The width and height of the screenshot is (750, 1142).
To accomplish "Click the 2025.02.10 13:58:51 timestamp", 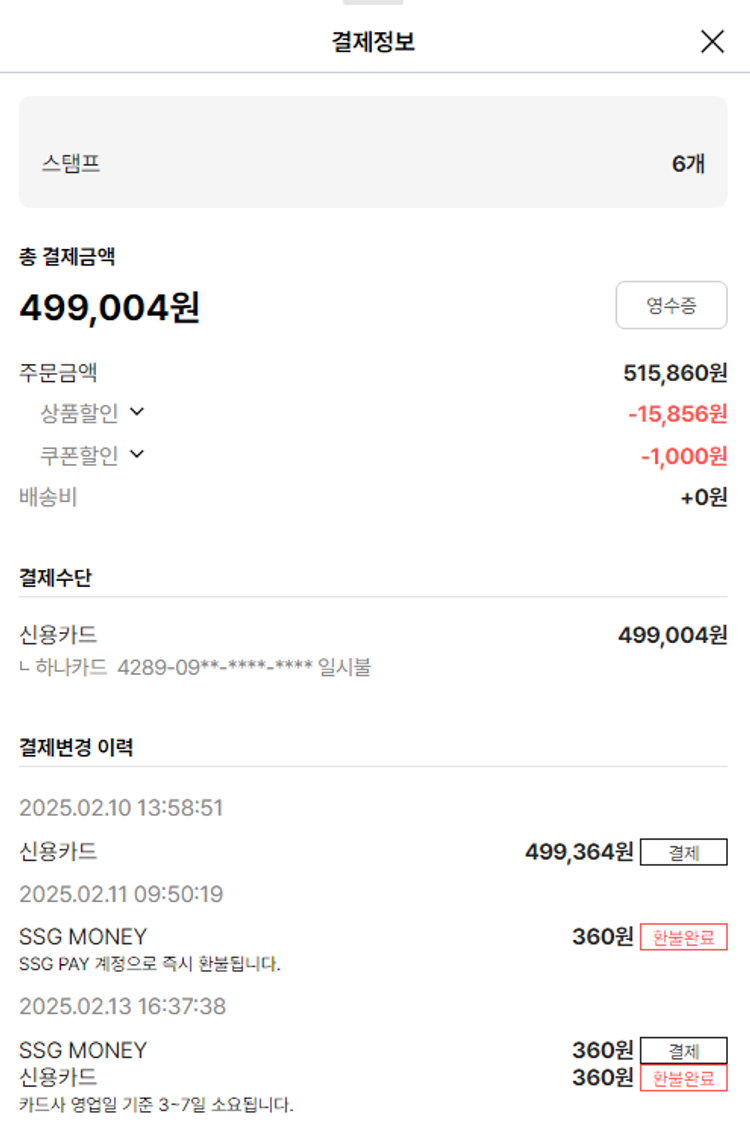I will tap(121, 808).
